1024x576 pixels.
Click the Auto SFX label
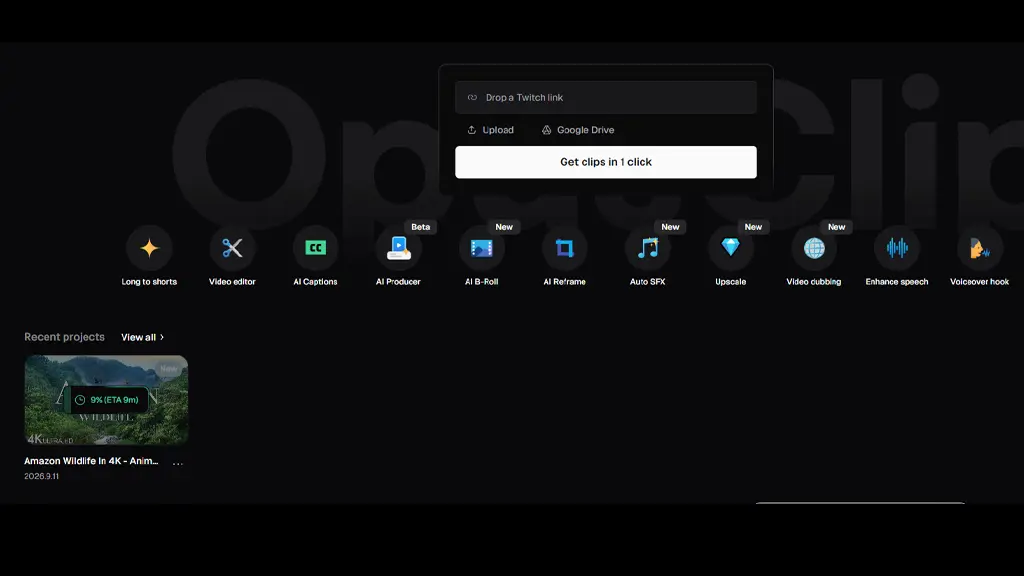click(x=648, y=281)
